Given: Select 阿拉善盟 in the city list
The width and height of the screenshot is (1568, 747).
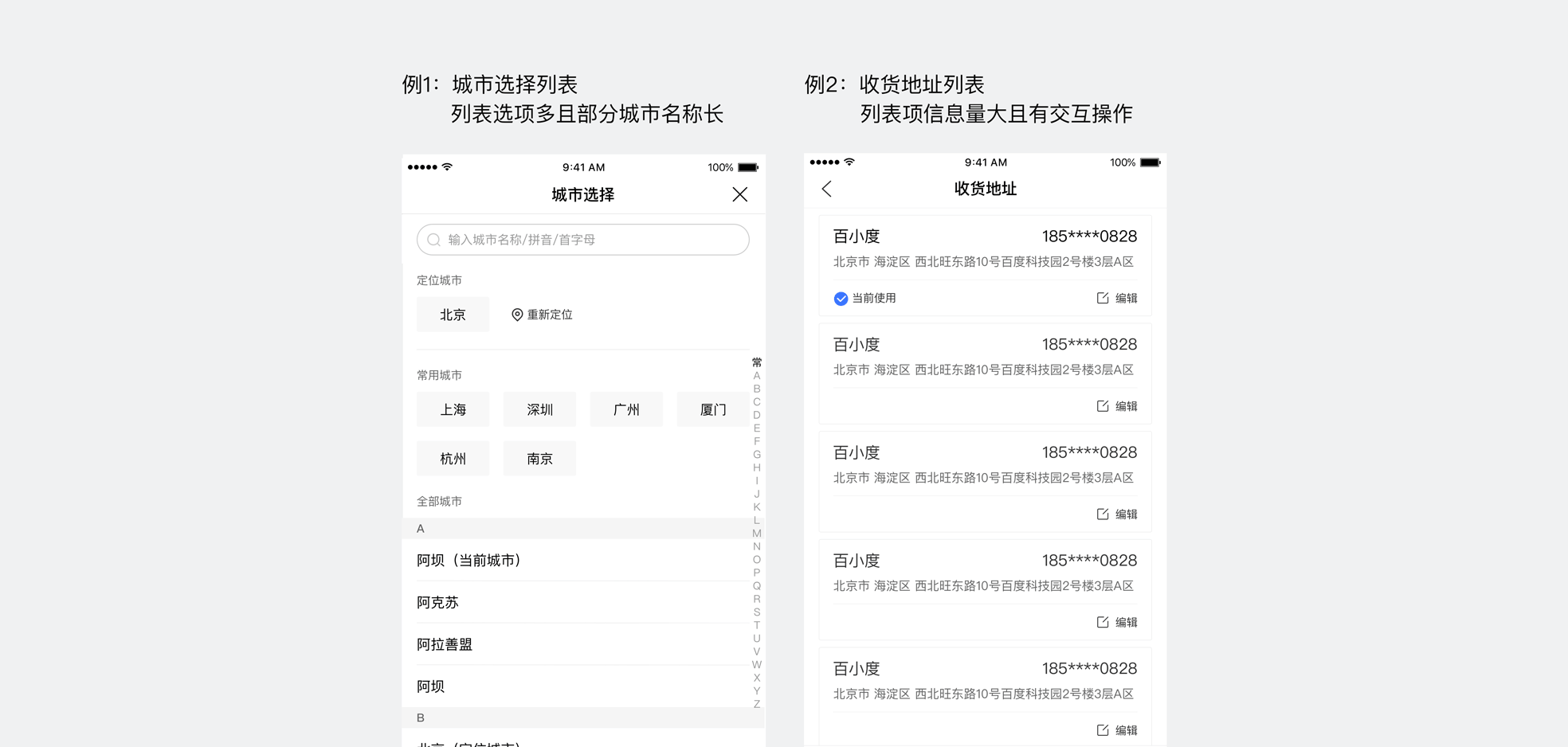Looking at the screenshot, I should pyautogui.click(x=445, y=644).
